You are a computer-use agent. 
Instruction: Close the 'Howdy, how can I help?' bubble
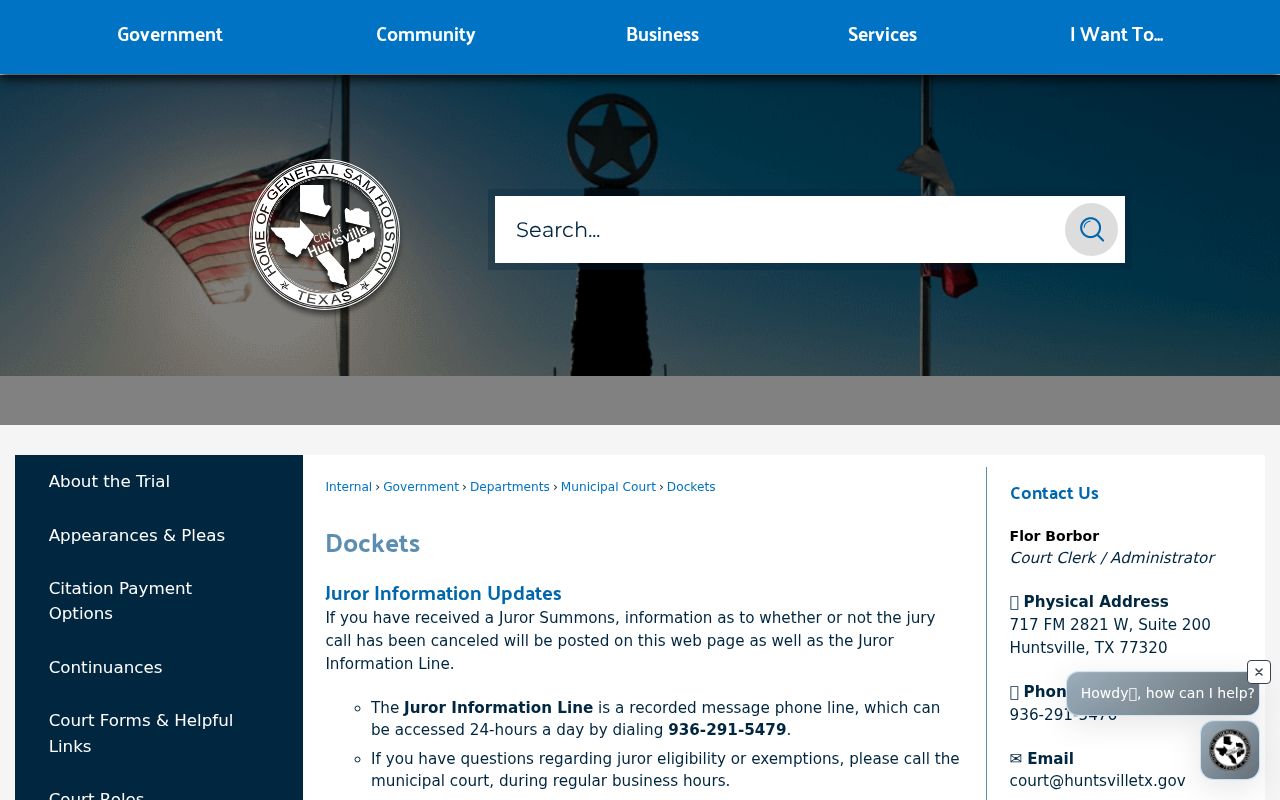pos(1259,672)
